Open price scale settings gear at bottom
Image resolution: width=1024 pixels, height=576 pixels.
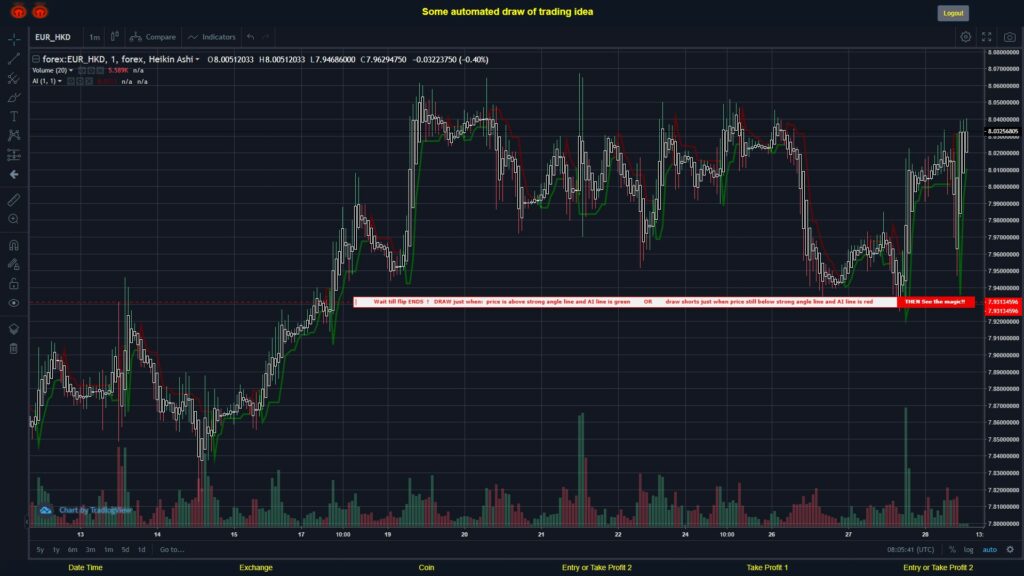tap(1010, 550)
